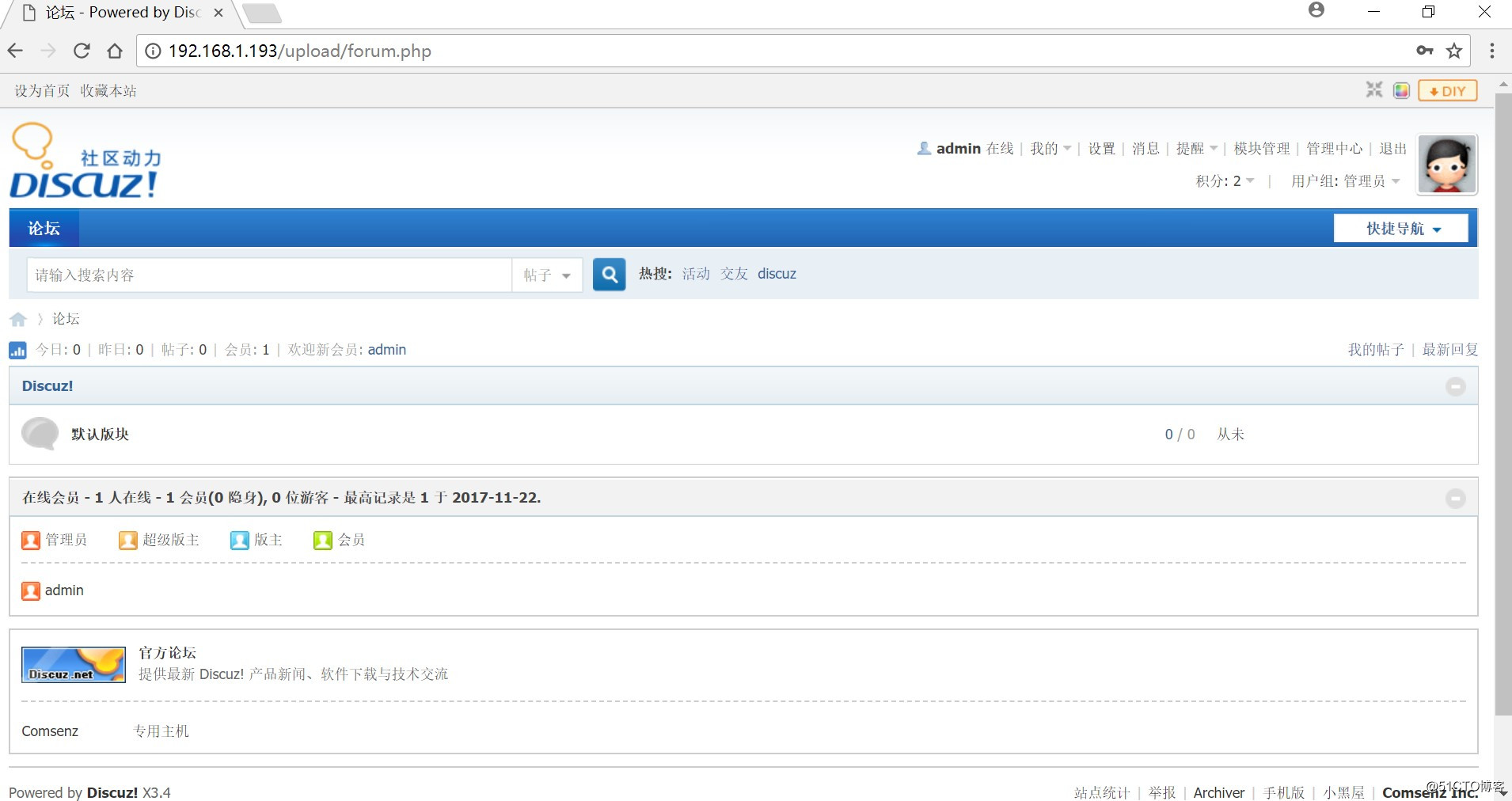This screenshot has width=1512, height=801.
Task: Click 举报 report link in footer
Action: tap(1162, 792)
